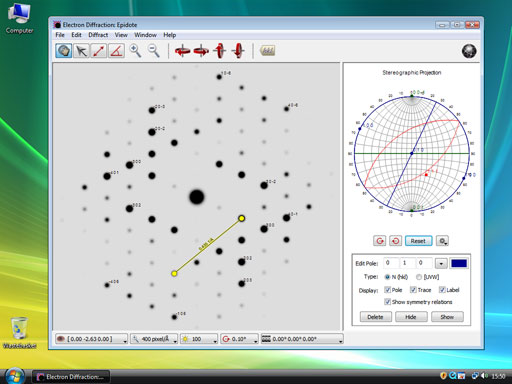Screen dimensions: 512x384
Task: Click the lower yellow measurement endpoint
Action: click(x=174, y=274)
